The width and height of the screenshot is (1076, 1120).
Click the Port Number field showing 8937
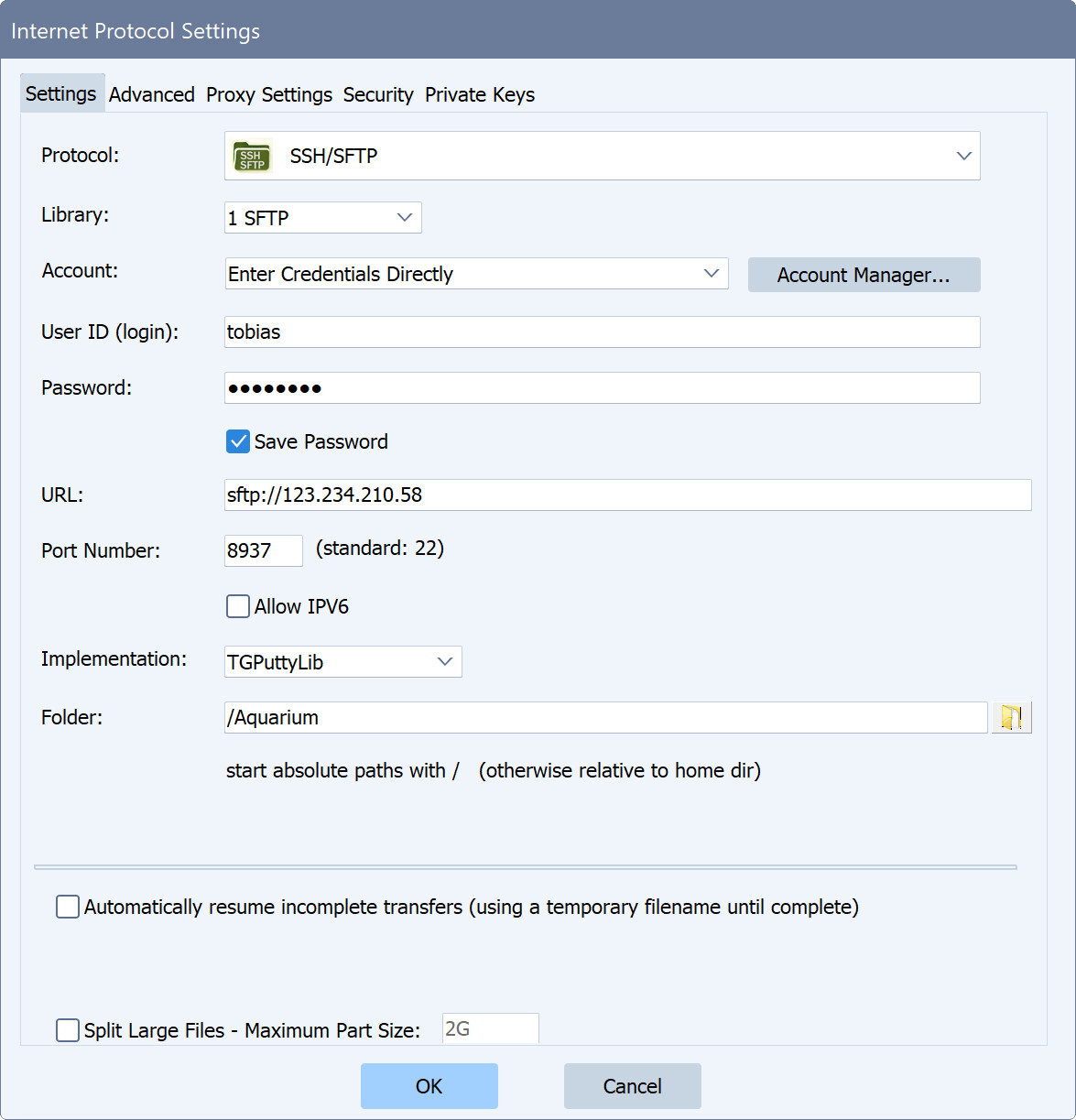click(263, 550)
